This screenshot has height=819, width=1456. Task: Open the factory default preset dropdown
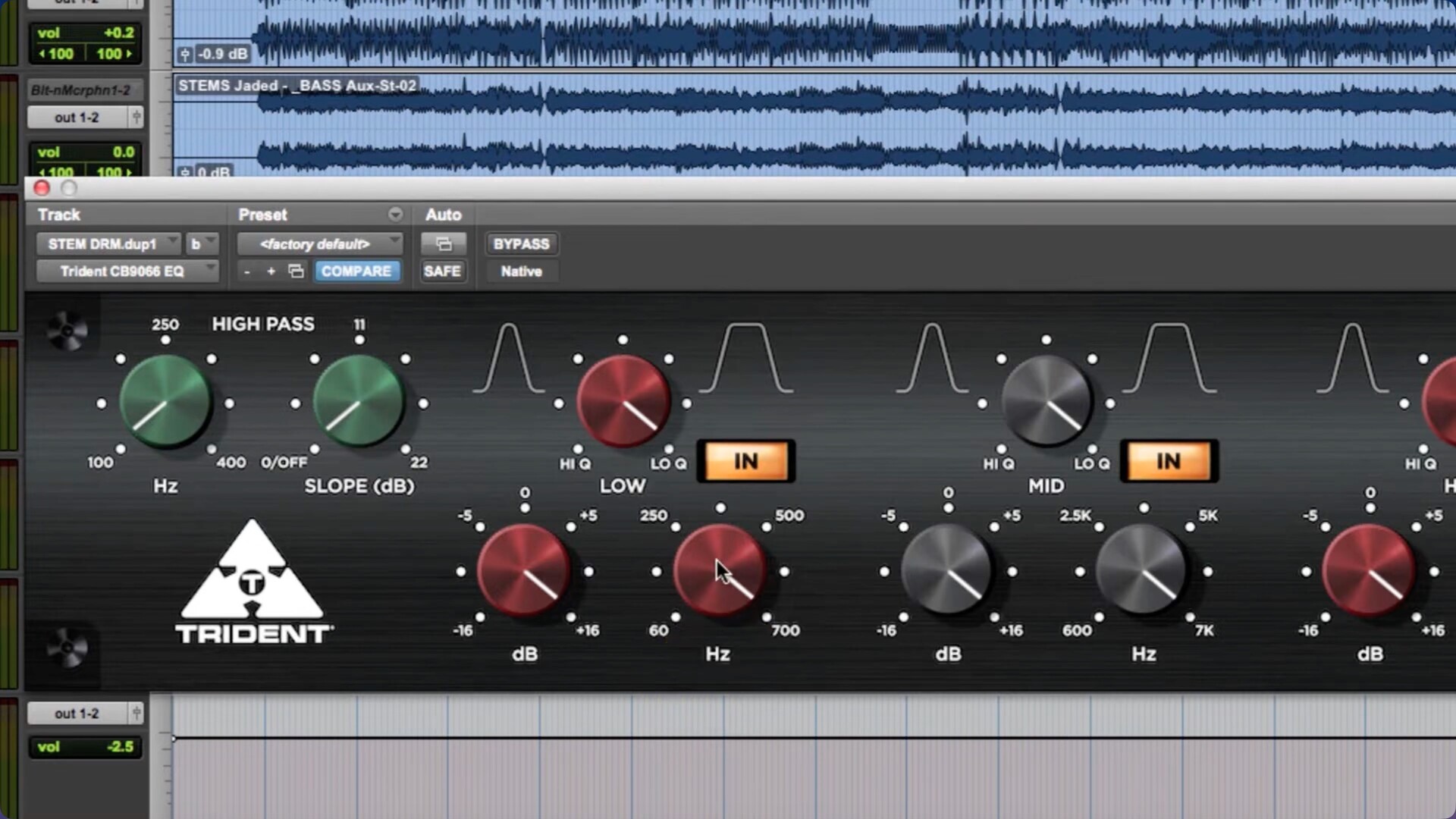(318, 243)
